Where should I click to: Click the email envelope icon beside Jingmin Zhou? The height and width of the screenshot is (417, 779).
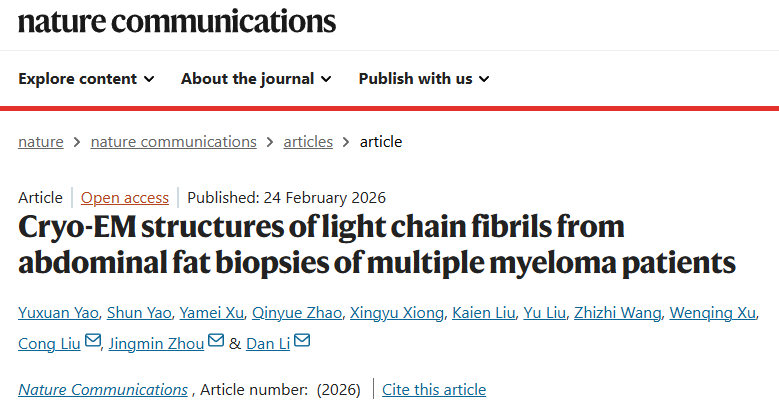click(214, 342)
